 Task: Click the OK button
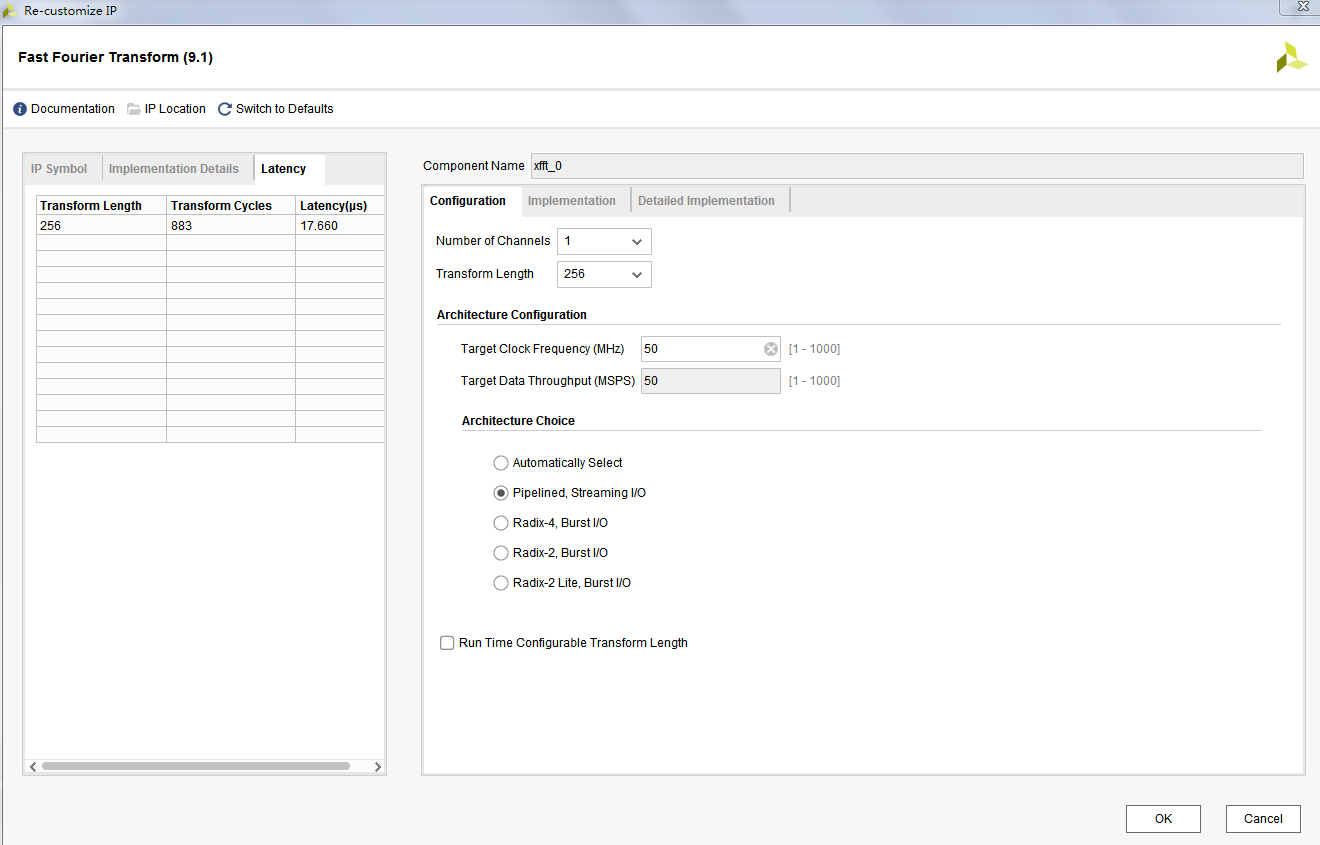point(1163,819)
